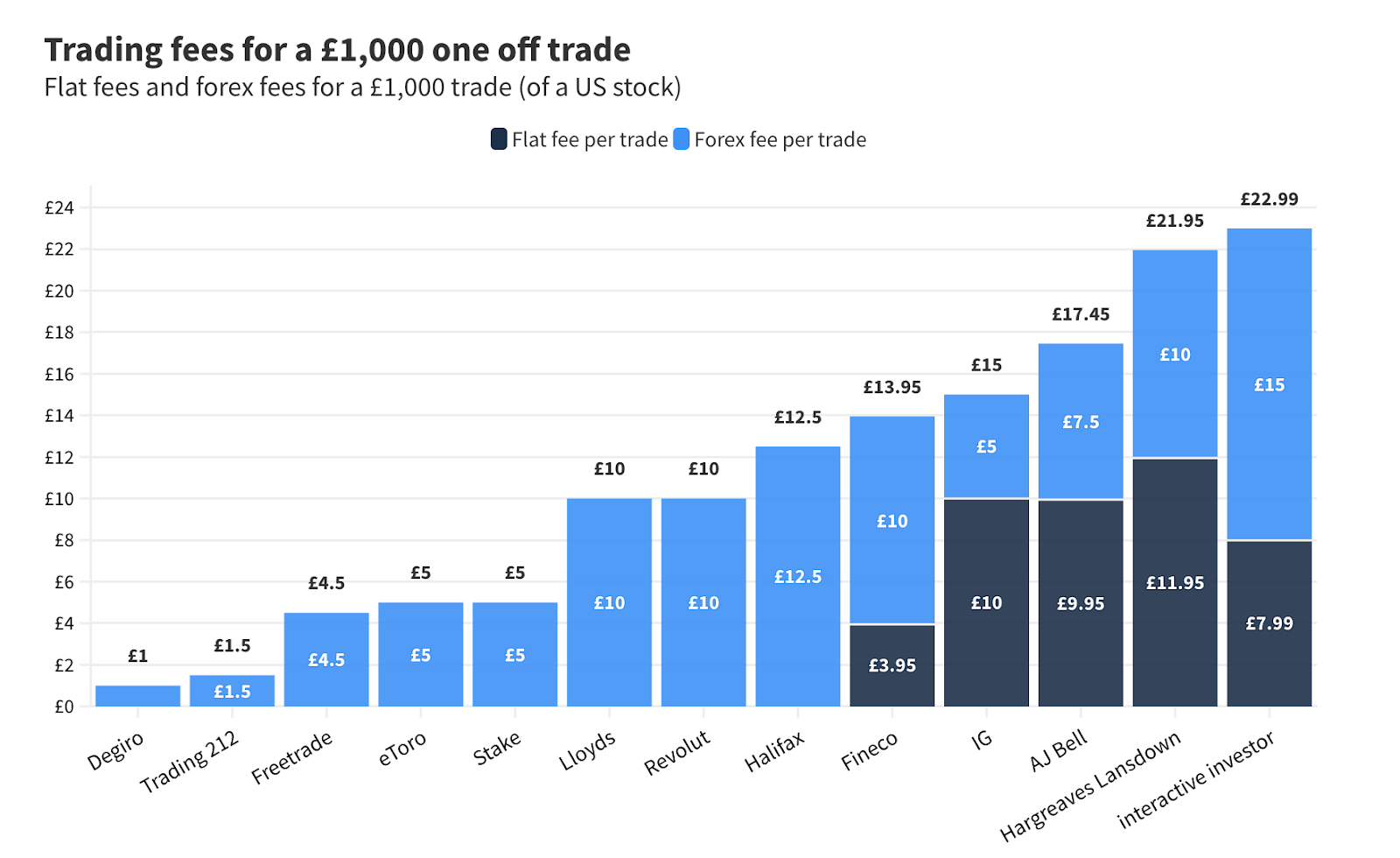Select IG's £10 flat fee segment

tap(987, 602)
